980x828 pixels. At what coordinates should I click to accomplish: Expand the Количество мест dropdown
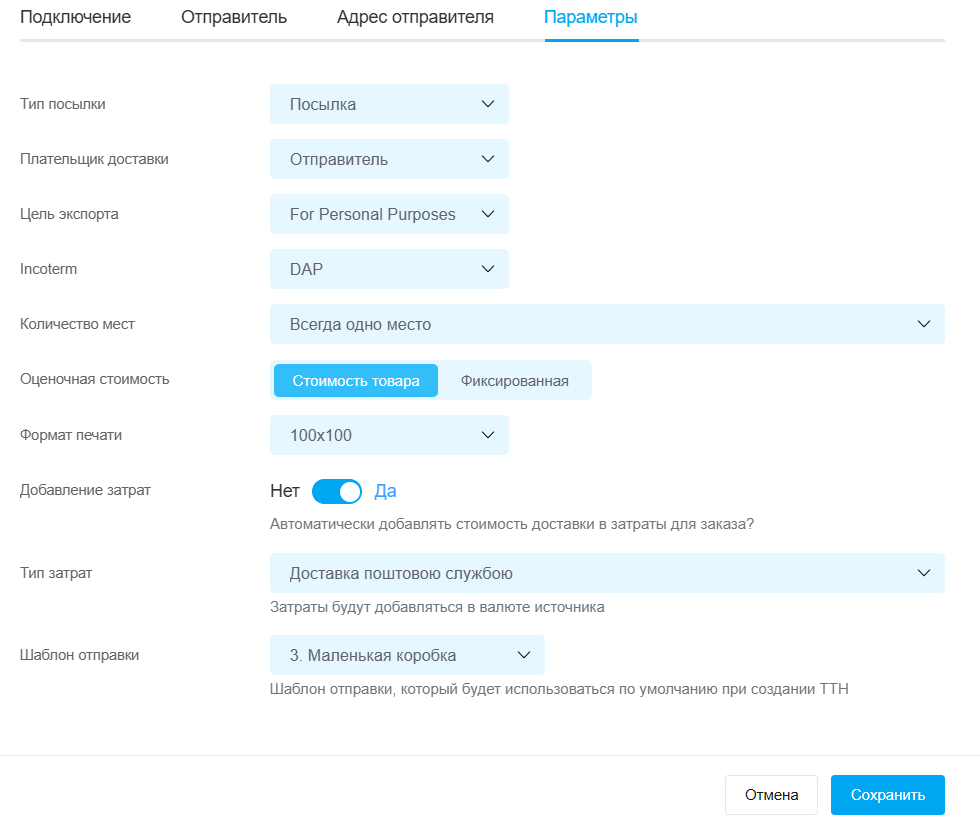(607, 324)
